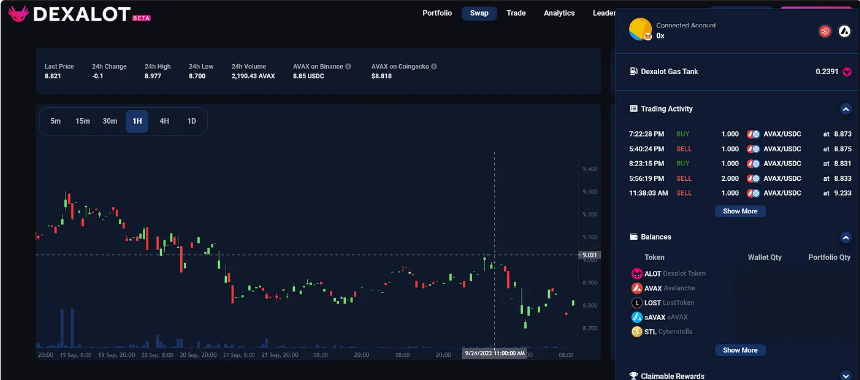Click the 9.021 price label on chart axis

pyautogui.click(x=590, y=255)
